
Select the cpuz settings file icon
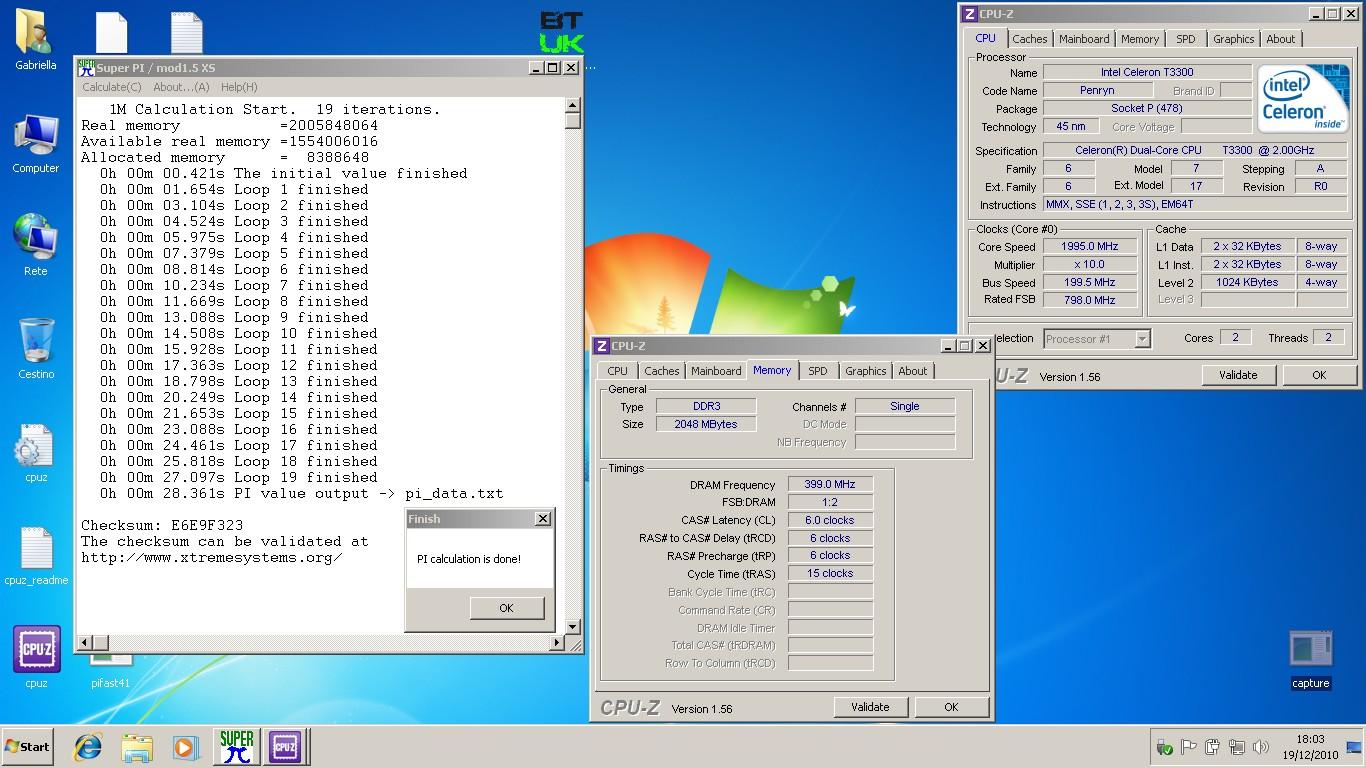point(36,446)
